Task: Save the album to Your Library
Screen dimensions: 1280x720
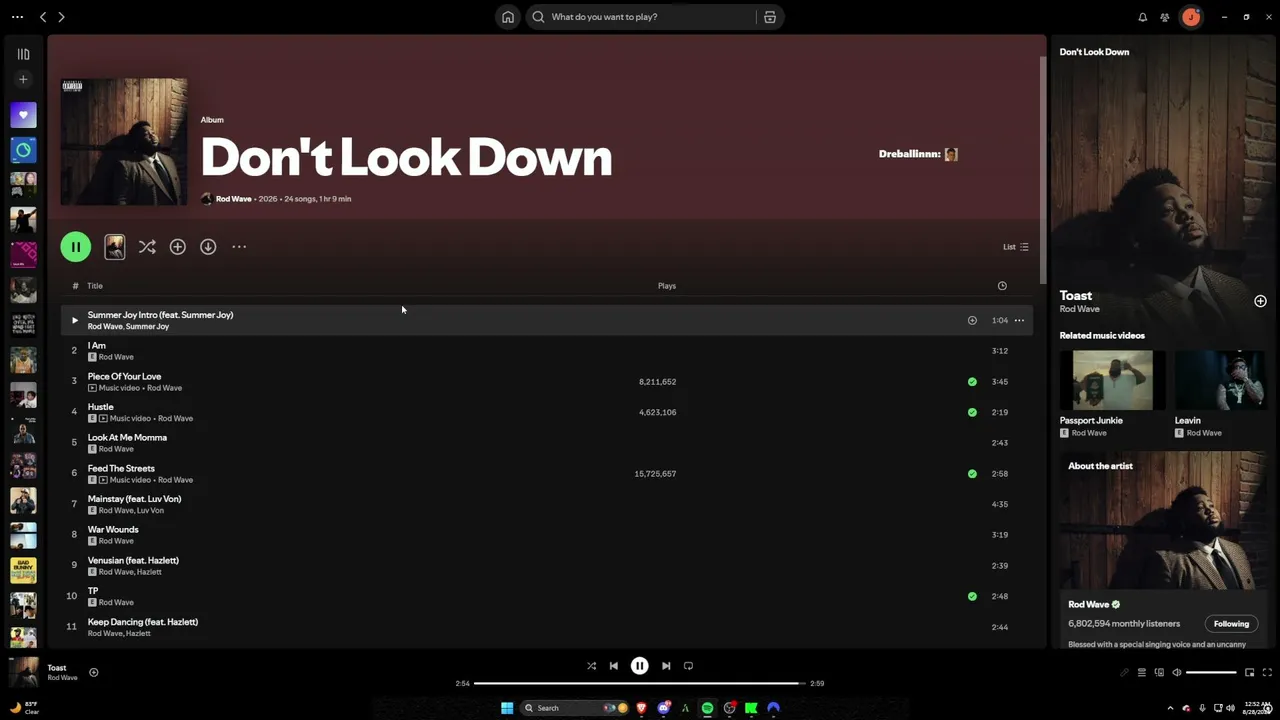Action: 178,247
